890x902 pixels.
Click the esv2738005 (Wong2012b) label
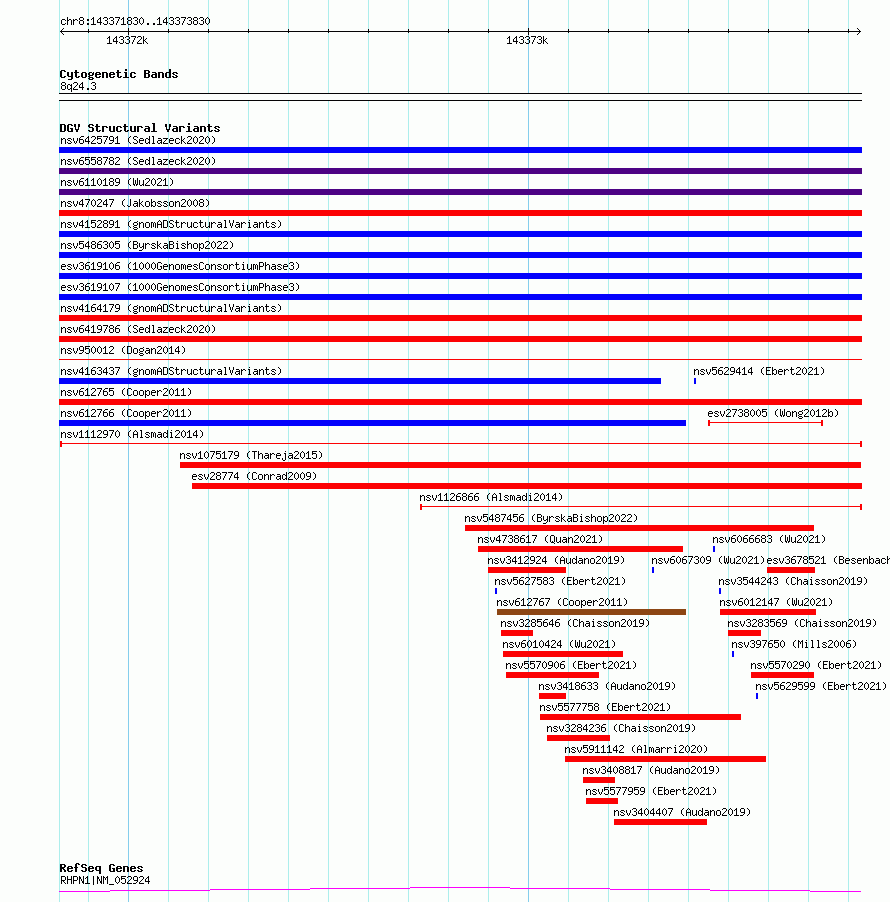click(773, 414)
